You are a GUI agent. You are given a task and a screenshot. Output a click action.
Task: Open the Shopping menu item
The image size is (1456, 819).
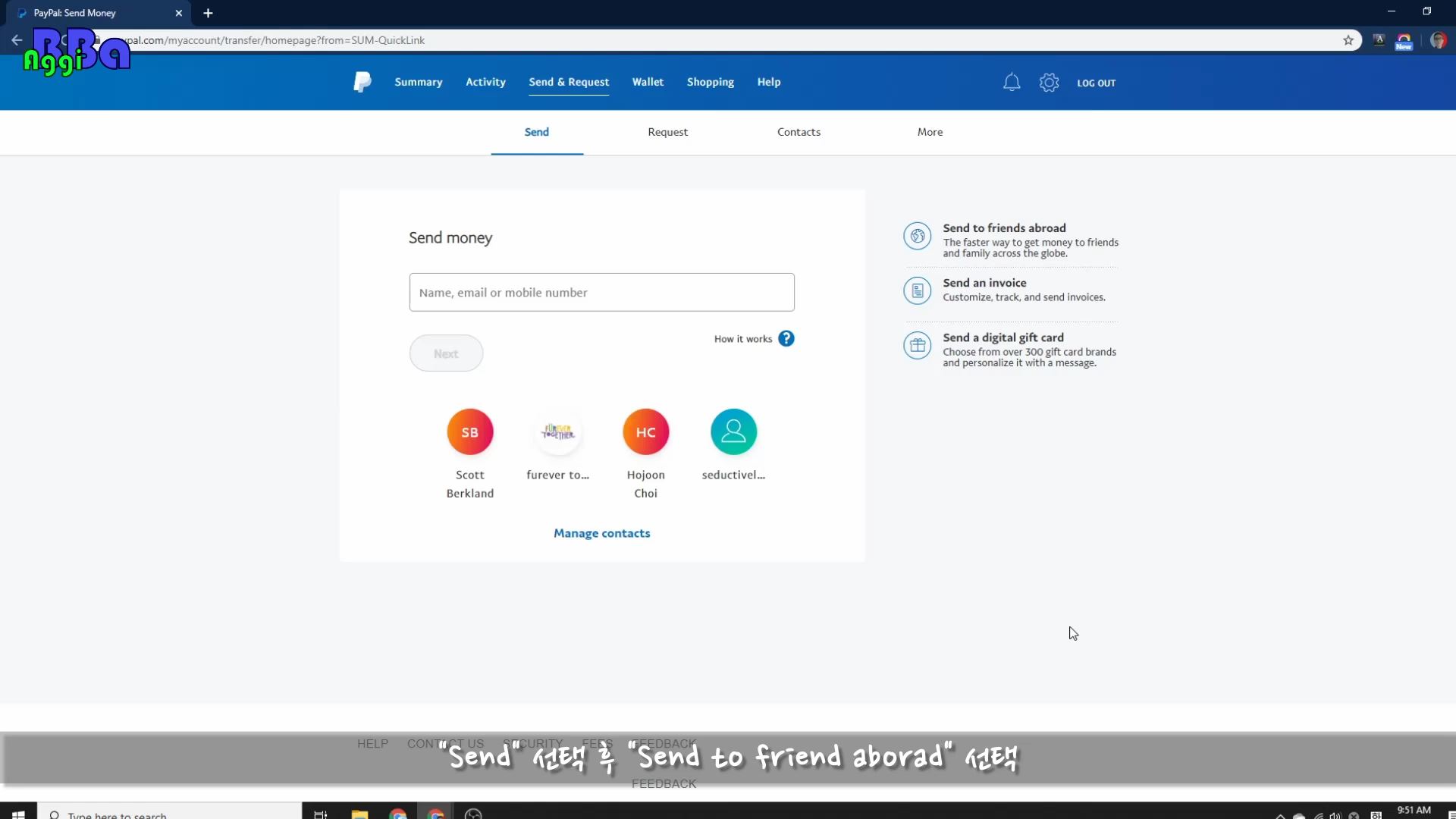[711, 82]
